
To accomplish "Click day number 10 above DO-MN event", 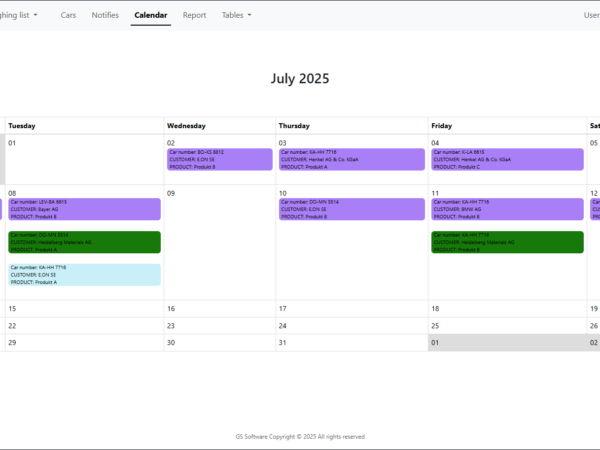I will click(283, 194).
